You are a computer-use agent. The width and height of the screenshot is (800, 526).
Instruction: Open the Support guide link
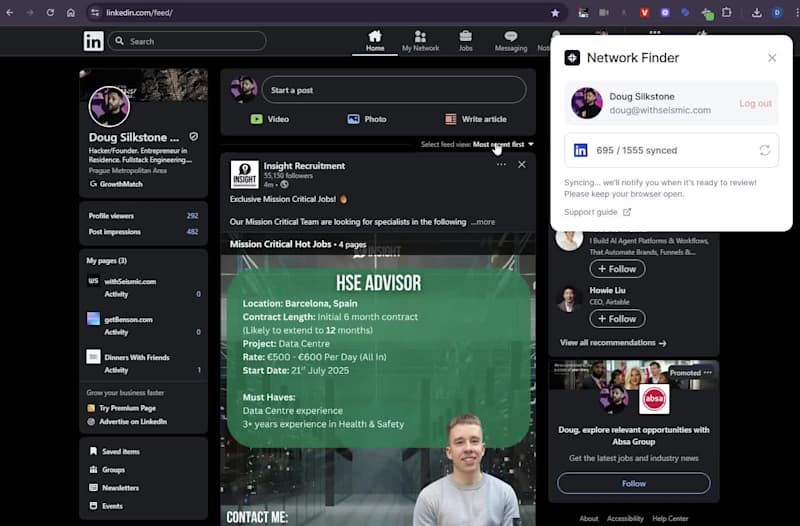[597, 212]
